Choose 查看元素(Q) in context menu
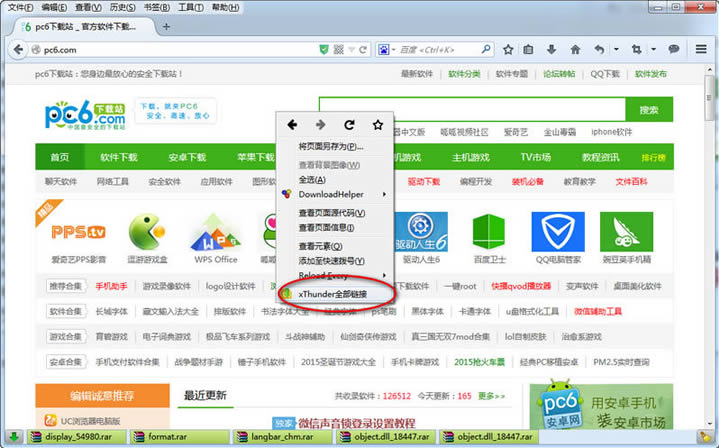 [335, 246]
